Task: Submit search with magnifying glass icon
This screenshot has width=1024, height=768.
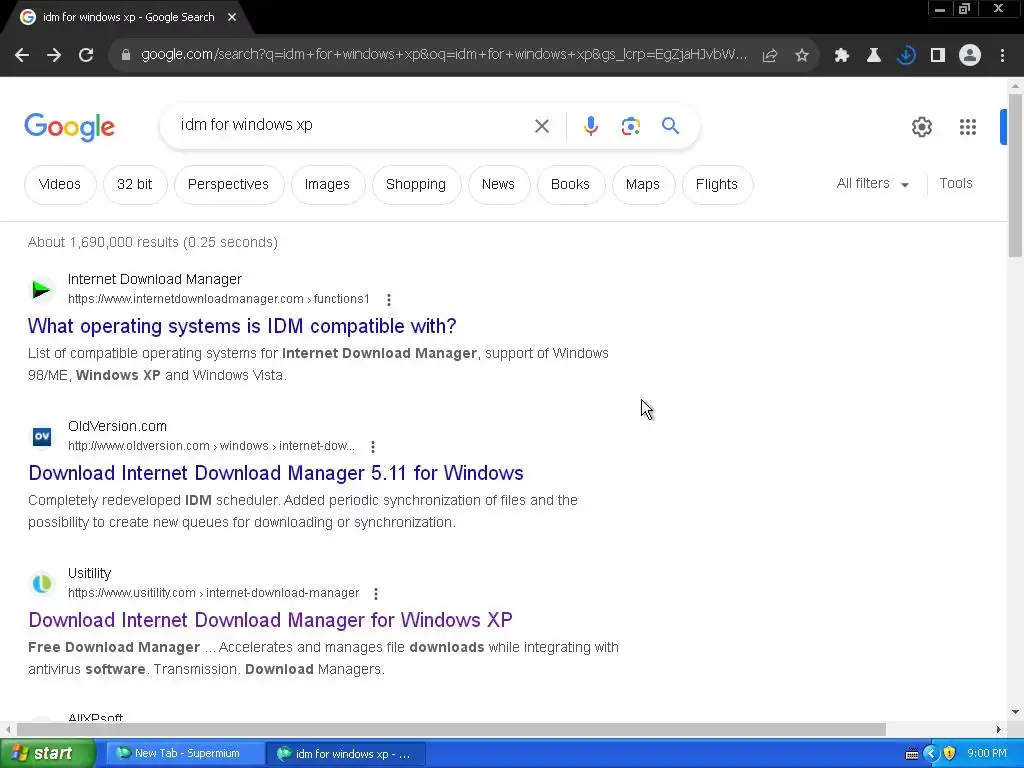Action: click(x=671, y=125)
